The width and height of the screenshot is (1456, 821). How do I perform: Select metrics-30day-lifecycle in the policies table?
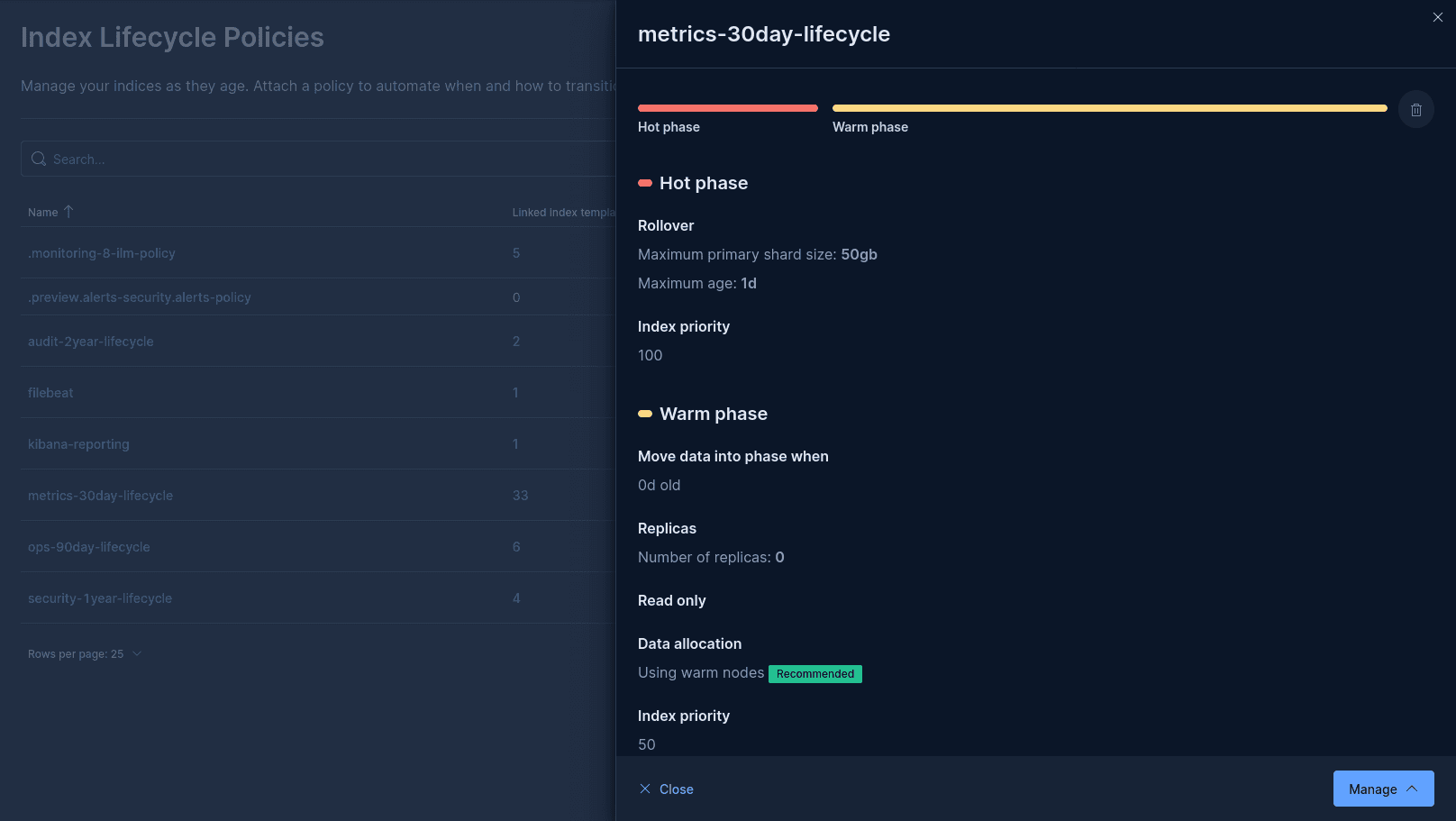click(x=100, y=496)
